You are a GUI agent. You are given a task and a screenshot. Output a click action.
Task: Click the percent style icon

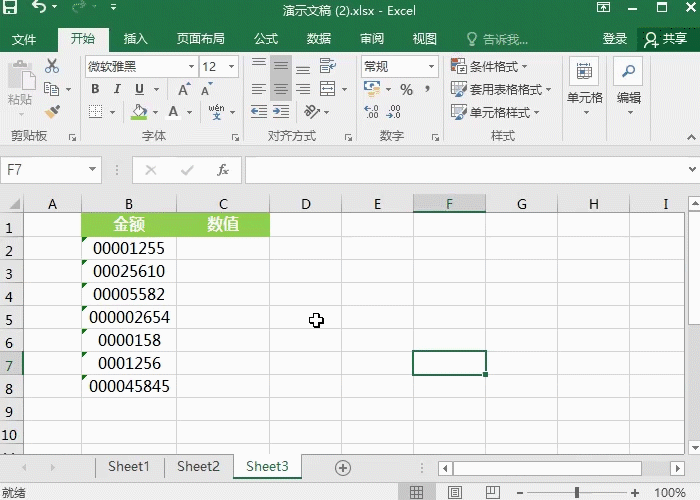click(x=406, y=89)
